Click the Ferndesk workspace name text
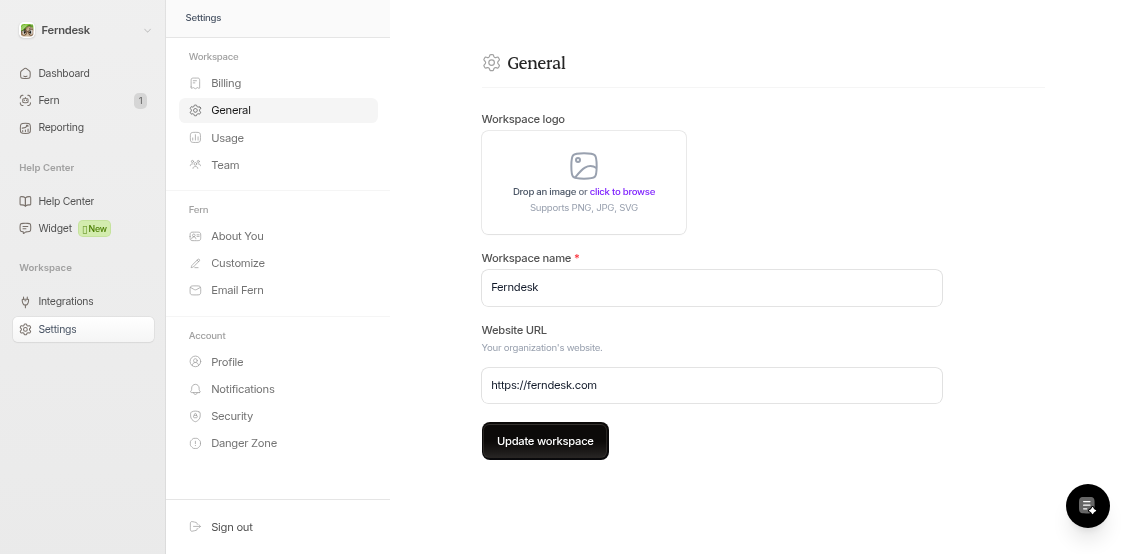 (x=66, y=30)
